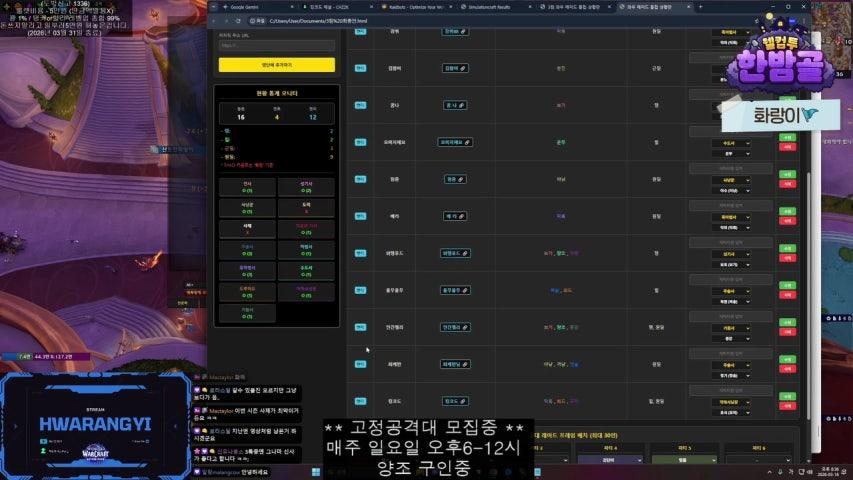
Task: Click the blue badge in the 메라 row
Action: (x=360, y=216)
